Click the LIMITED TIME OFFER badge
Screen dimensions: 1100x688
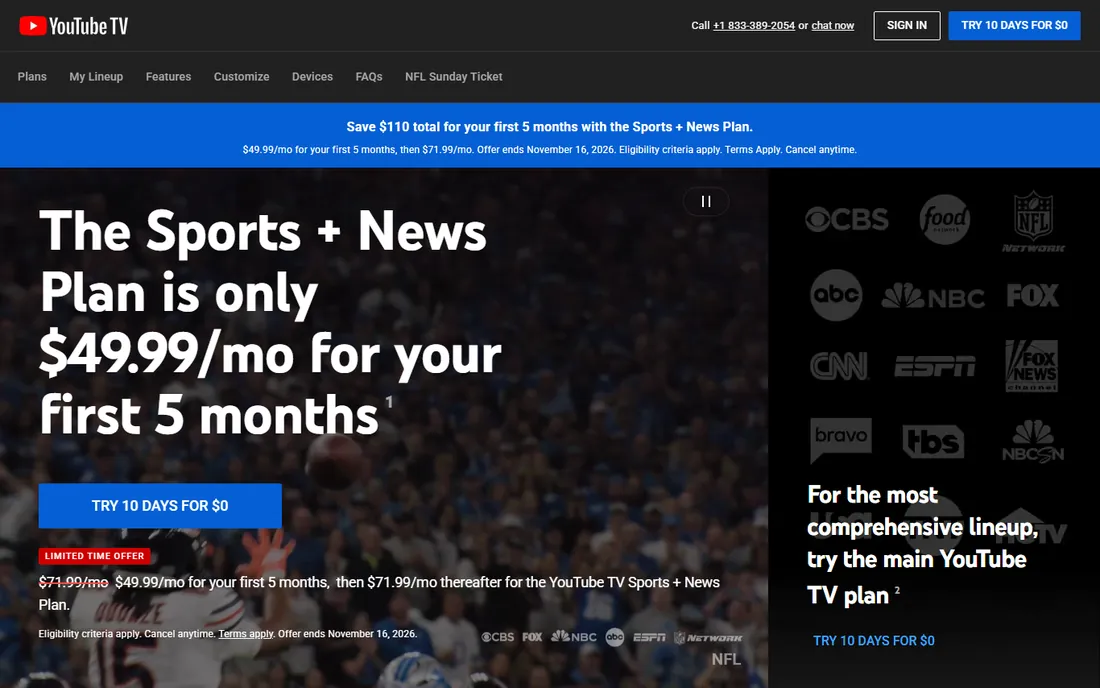point(94,556)
